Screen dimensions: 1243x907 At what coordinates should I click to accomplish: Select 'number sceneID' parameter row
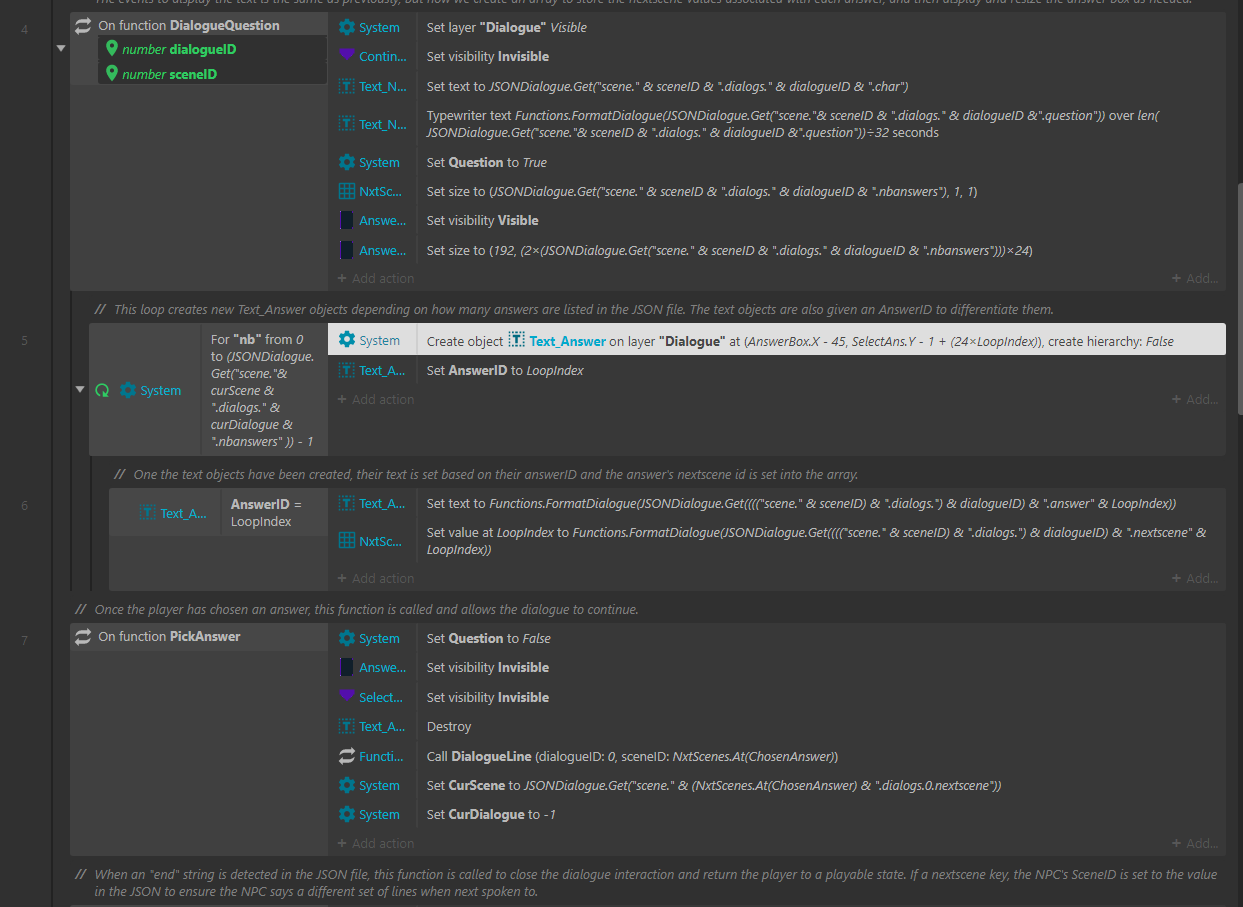(212, 73)
